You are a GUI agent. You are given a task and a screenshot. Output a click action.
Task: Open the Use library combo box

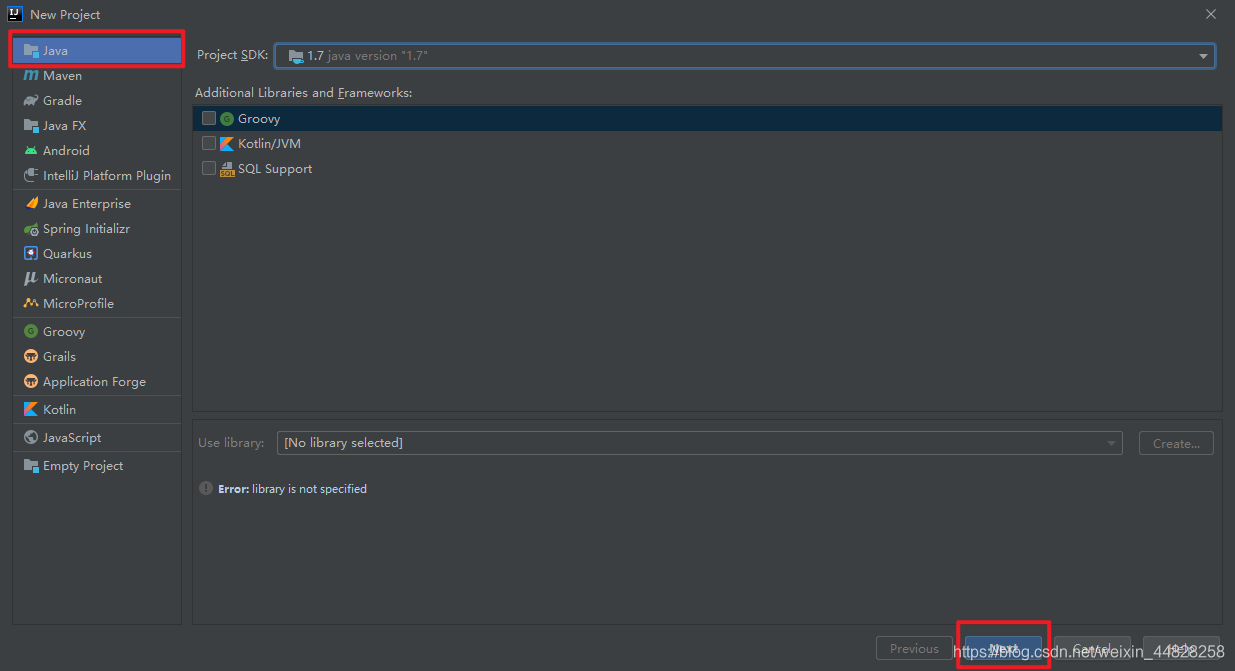tap(699, 443)
